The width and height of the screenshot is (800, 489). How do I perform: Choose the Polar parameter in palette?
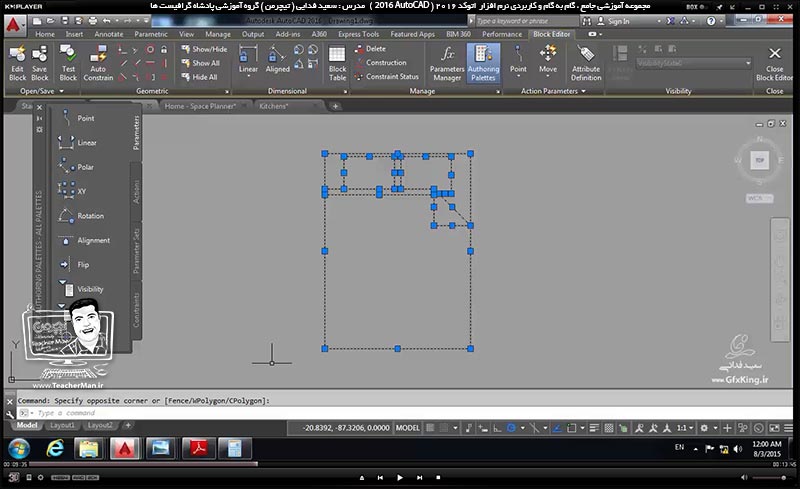coord(77,167)
